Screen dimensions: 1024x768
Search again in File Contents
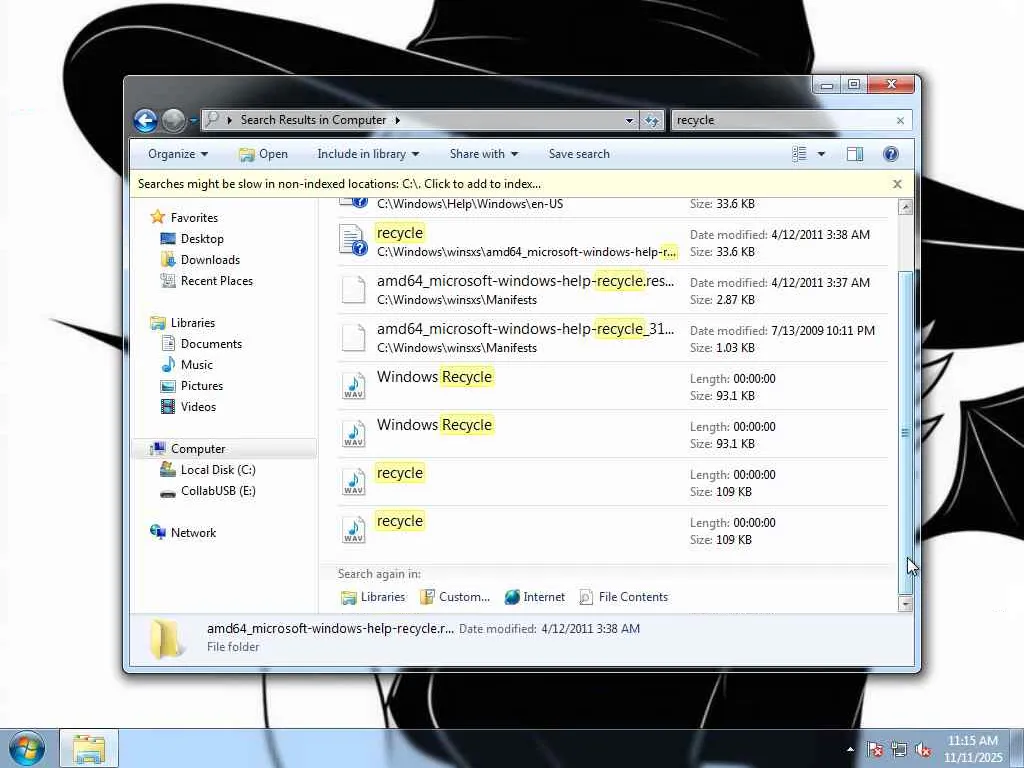[x=624, y=597]
